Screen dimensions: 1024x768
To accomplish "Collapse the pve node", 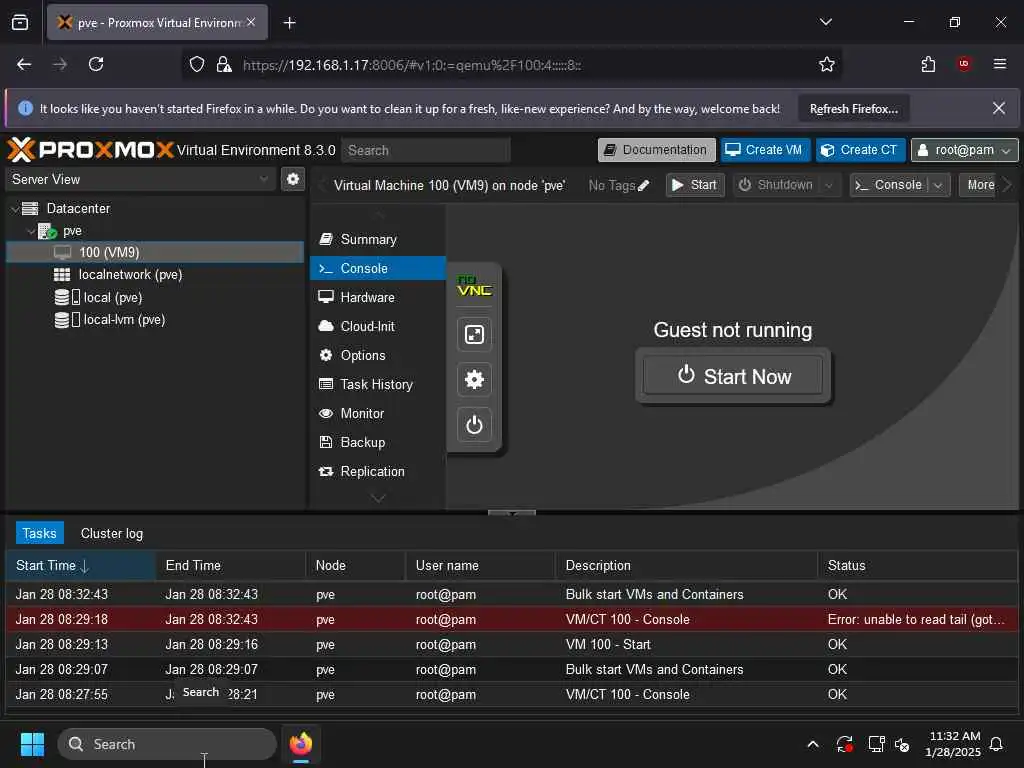I will point(31,231).
